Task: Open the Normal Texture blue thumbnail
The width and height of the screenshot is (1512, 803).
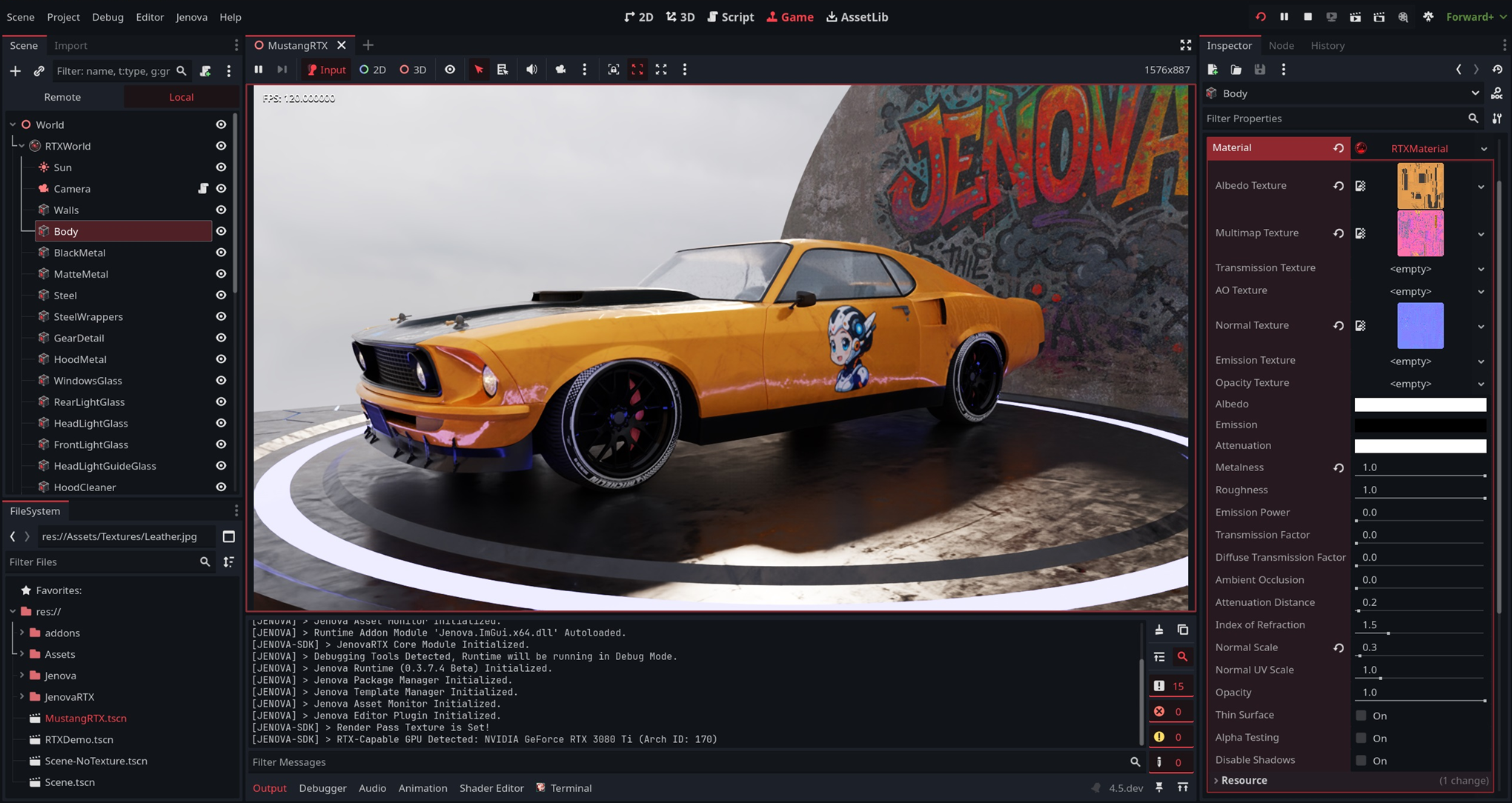Action: pyautogui.click(x=1420, y=326)
